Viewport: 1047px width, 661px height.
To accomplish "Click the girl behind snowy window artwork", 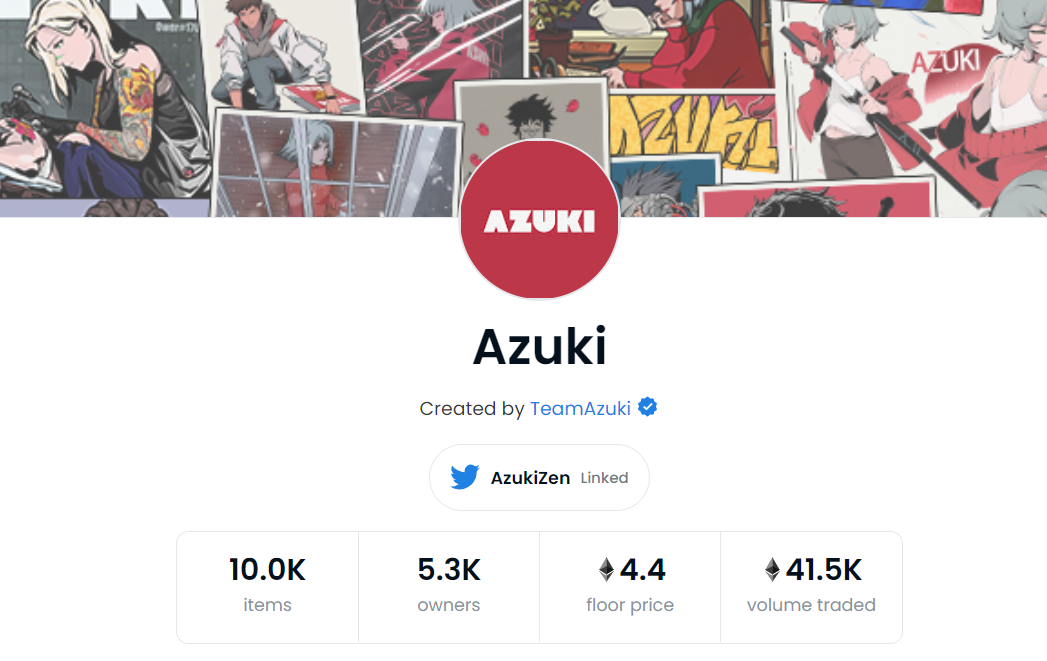I will click(x=337, y=166).
